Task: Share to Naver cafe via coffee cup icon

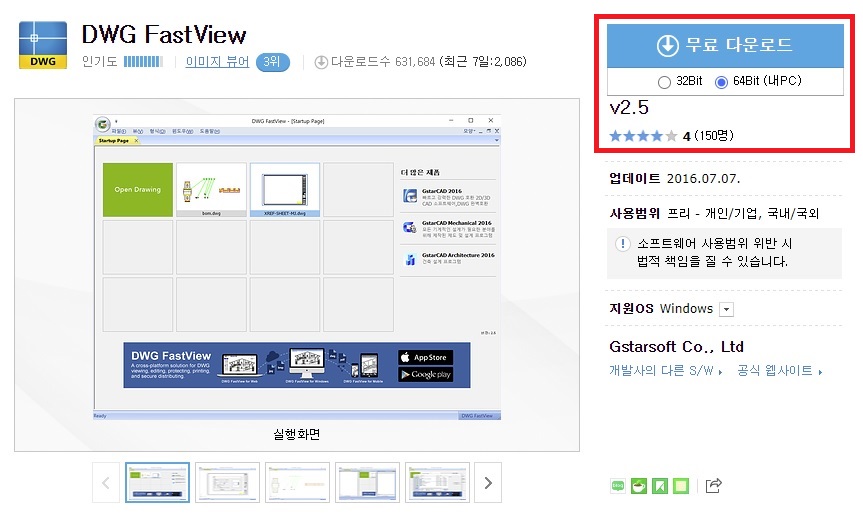Action: click(639, 486)
